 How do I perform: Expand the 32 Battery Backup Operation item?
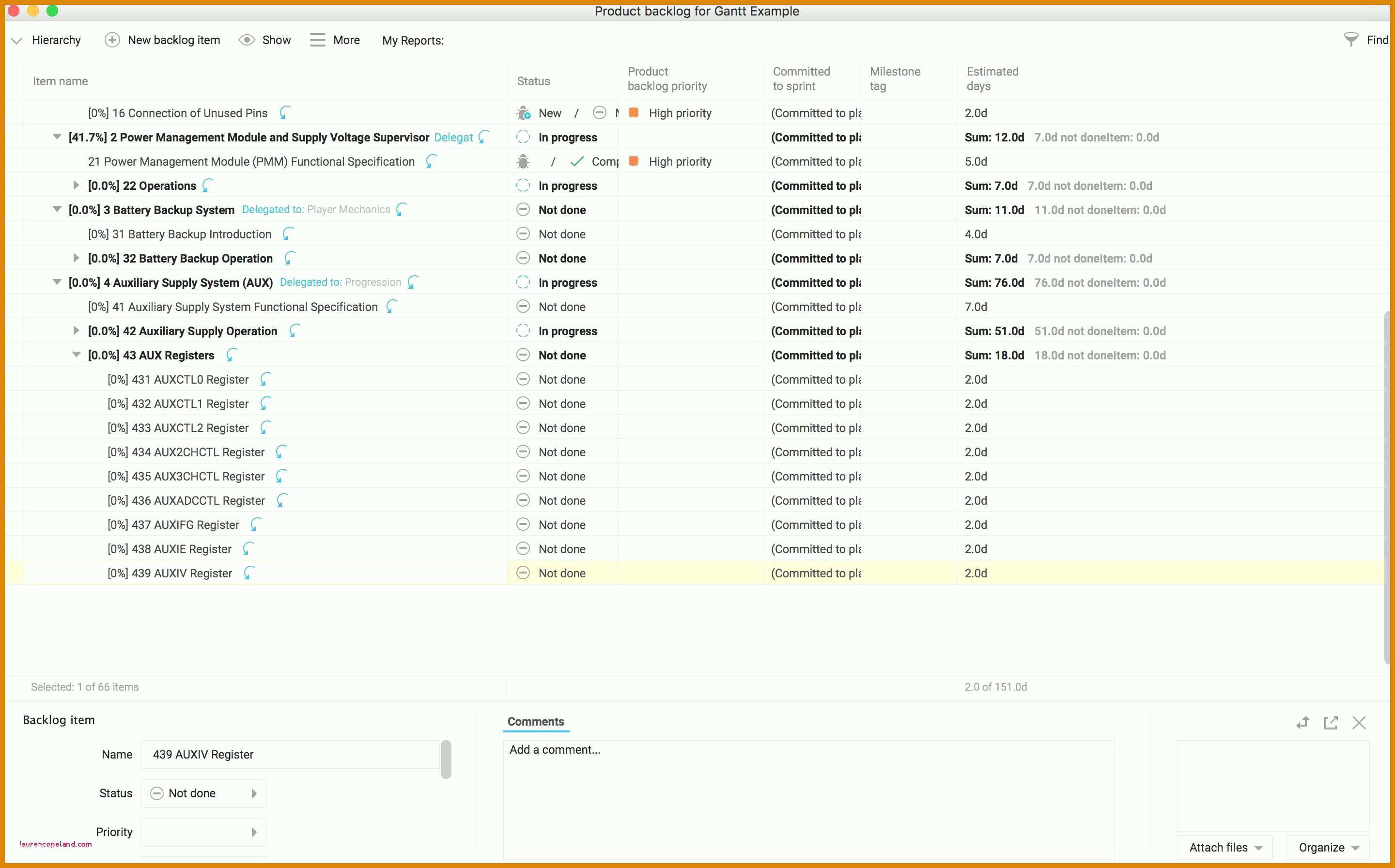coord(76,258)
